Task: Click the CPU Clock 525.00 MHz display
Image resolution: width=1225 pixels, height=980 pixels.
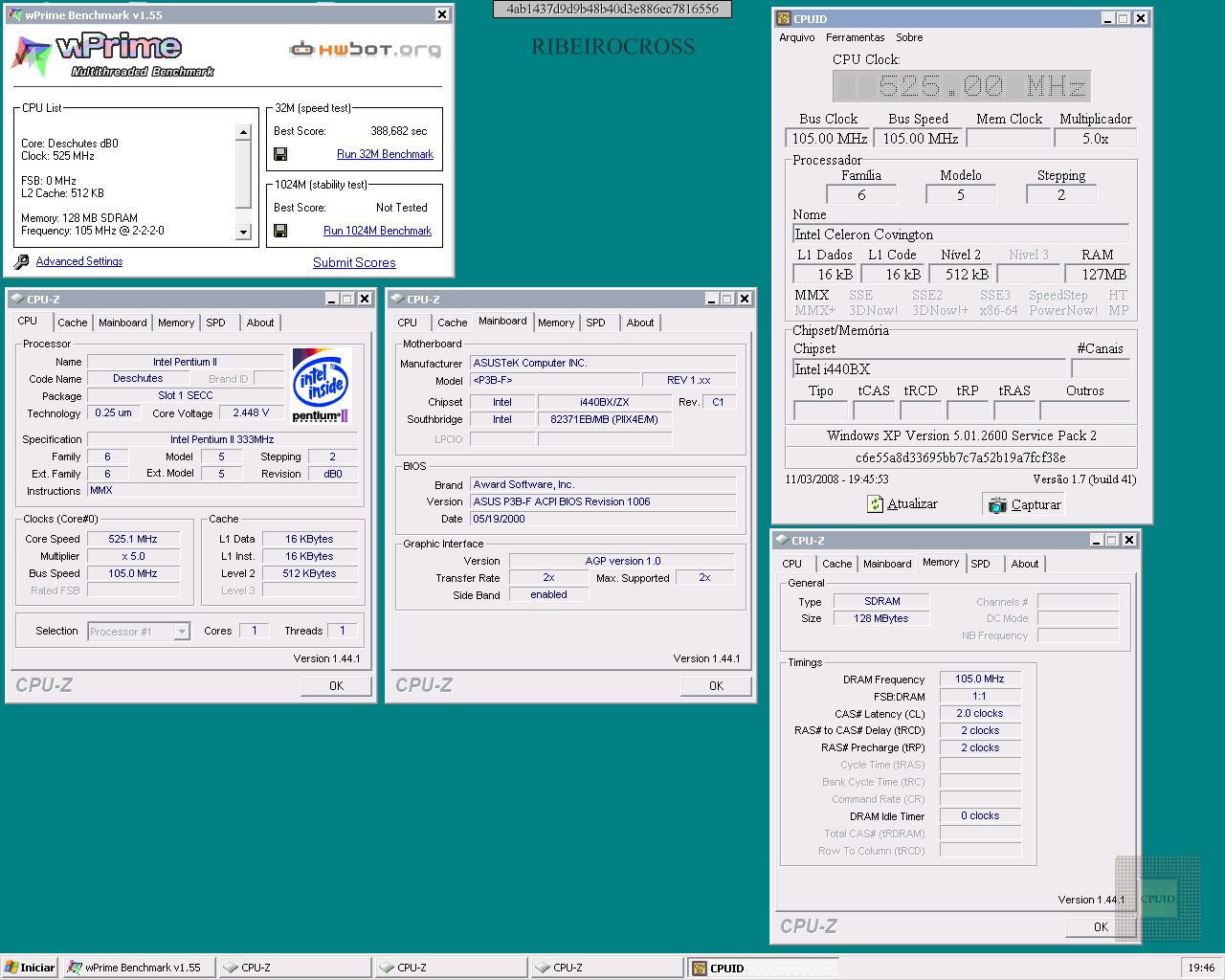Action: click(x=961, y=86)
